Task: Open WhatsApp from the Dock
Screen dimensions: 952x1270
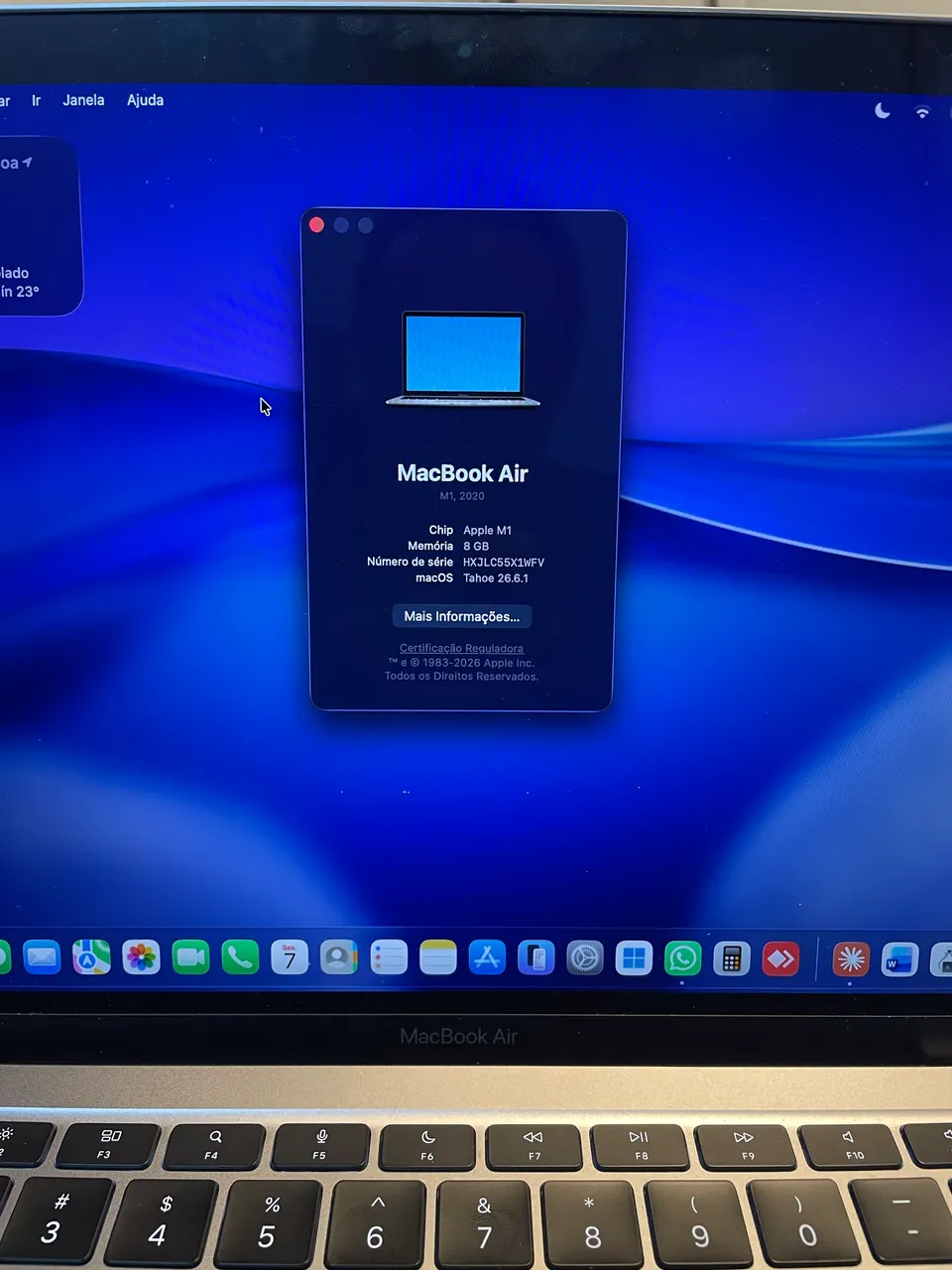Action: point(682,958)
